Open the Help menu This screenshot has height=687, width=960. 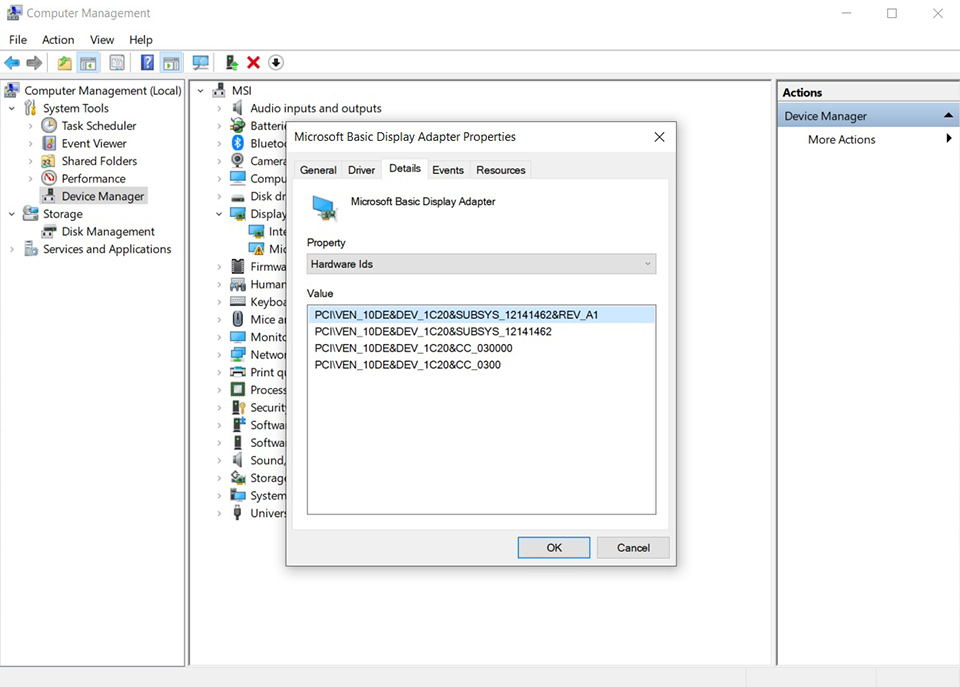pyautogui.click(x=140, y=40)
